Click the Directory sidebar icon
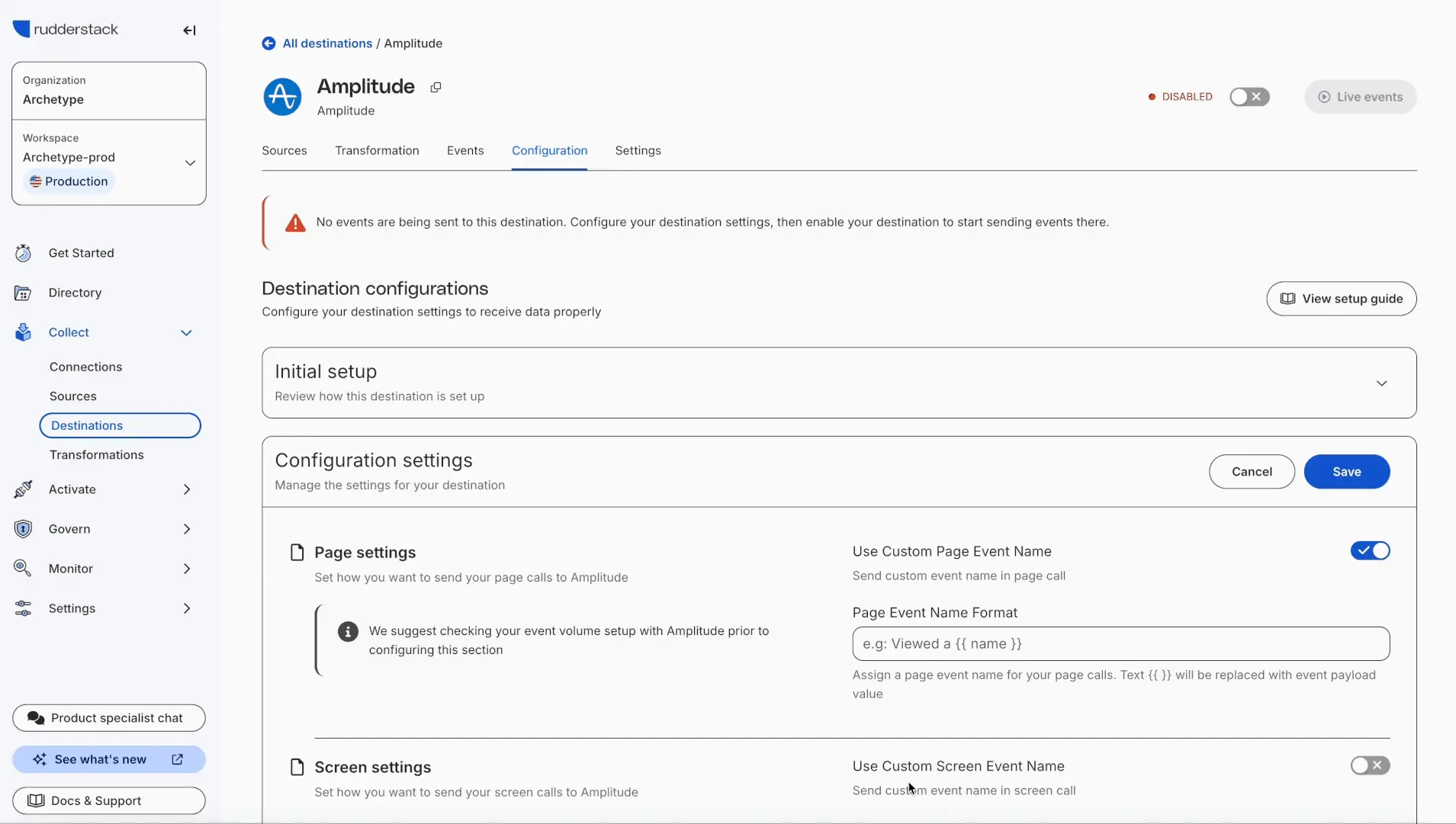This screenshot has width=1456, height=824. point(23,293)
